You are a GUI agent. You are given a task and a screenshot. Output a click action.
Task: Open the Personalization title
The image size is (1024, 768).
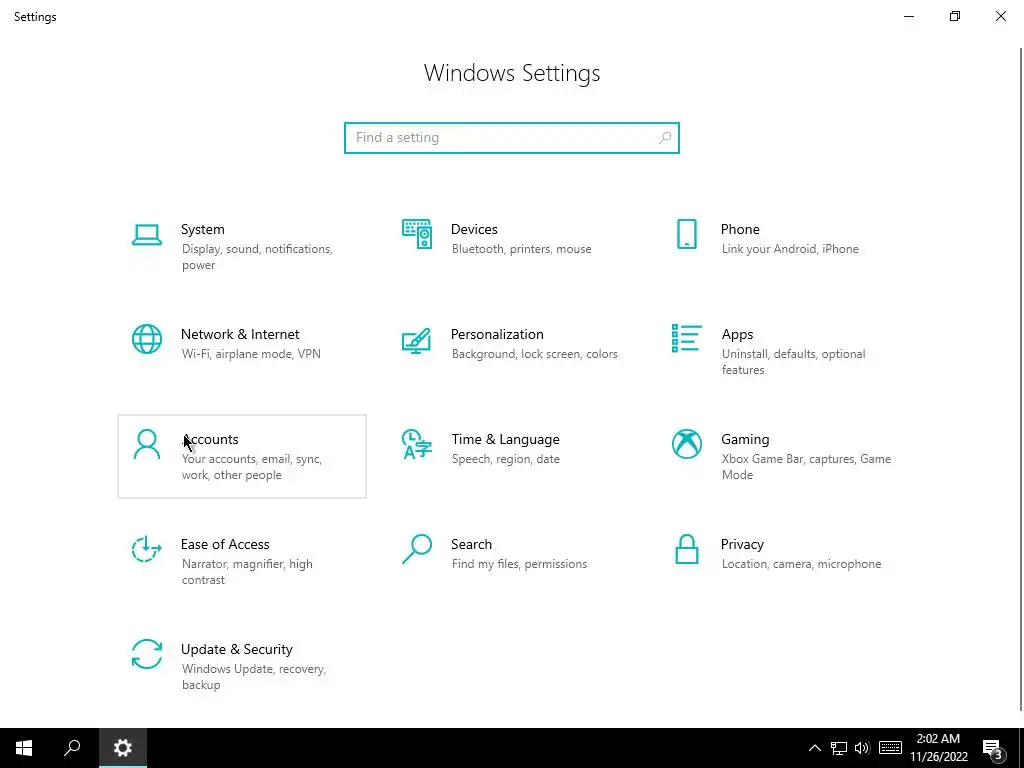(497, 334)
